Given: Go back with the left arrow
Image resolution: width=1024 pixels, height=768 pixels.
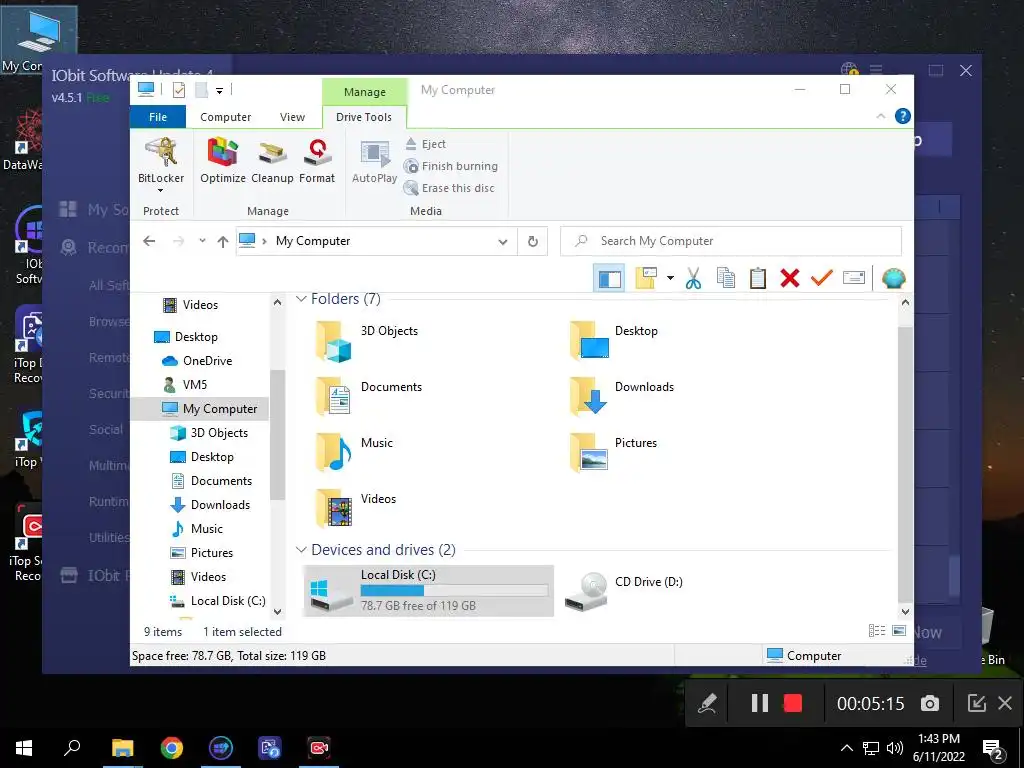Looking at the screenshot, I should coord(149,241).
